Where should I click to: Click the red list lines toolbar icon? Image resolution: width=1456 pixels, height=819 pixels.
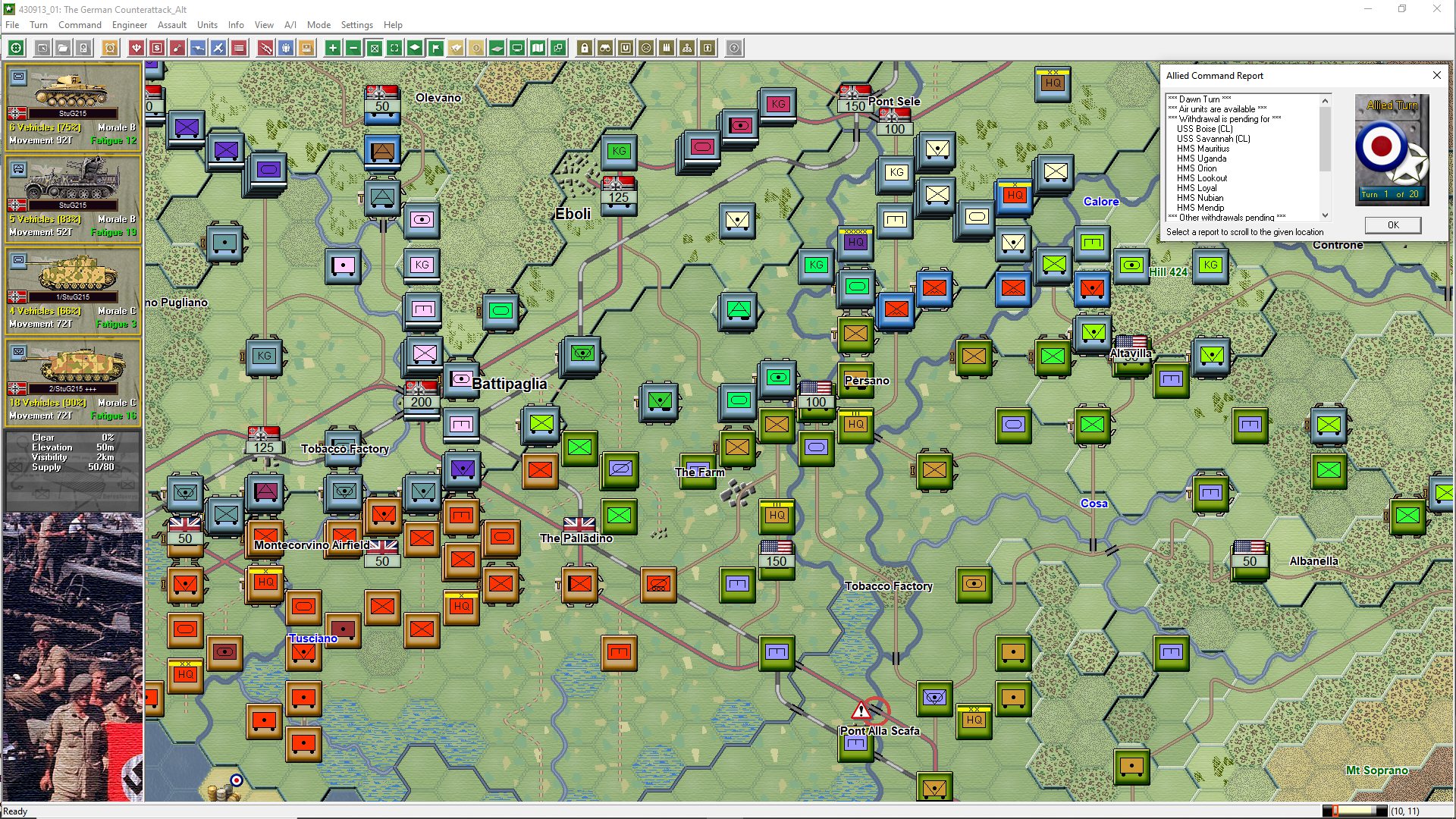(239, 48)
